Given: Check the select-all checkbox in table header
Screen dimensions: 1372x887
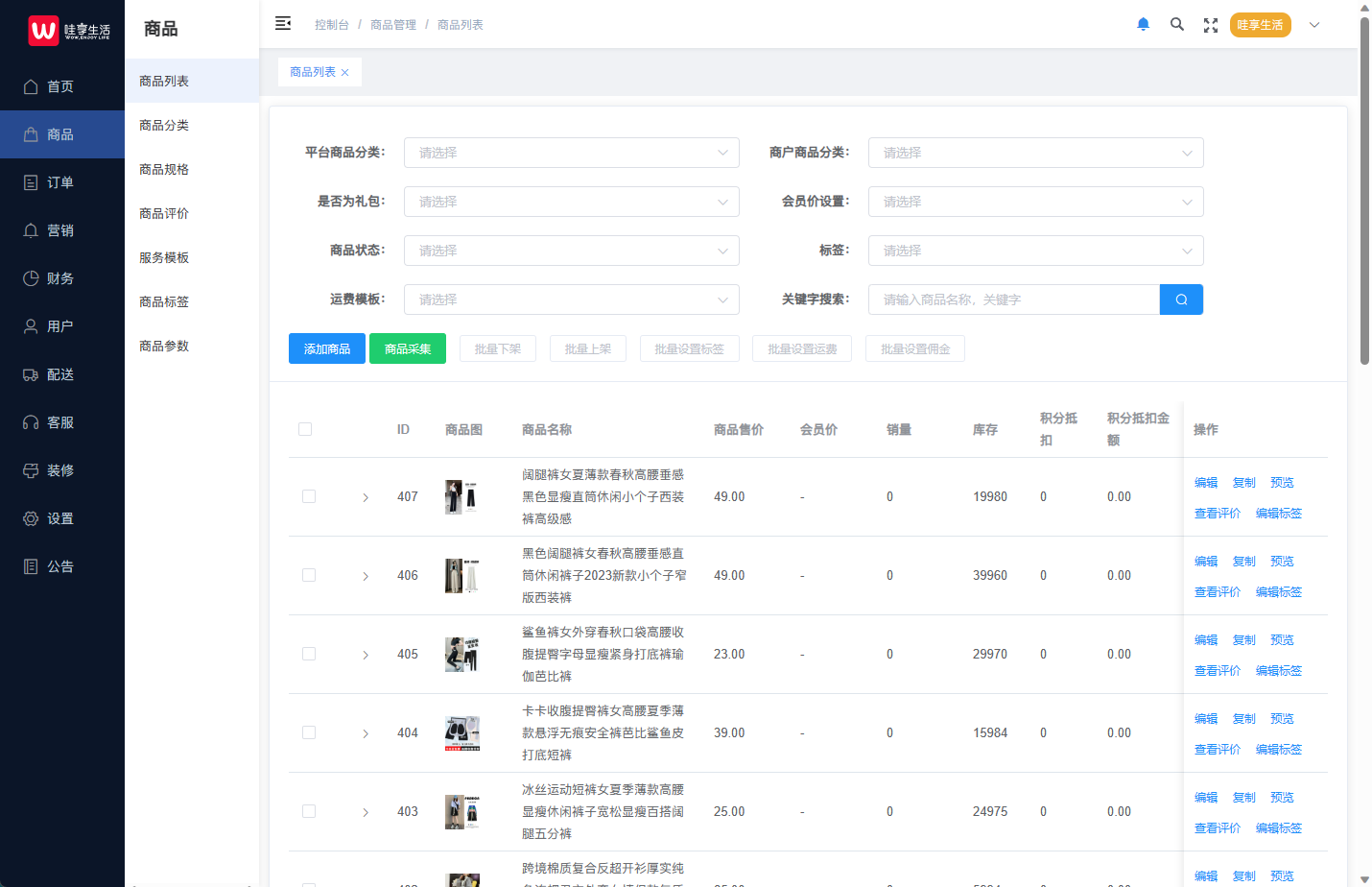Looking at the screenshot, I should 305,429.
